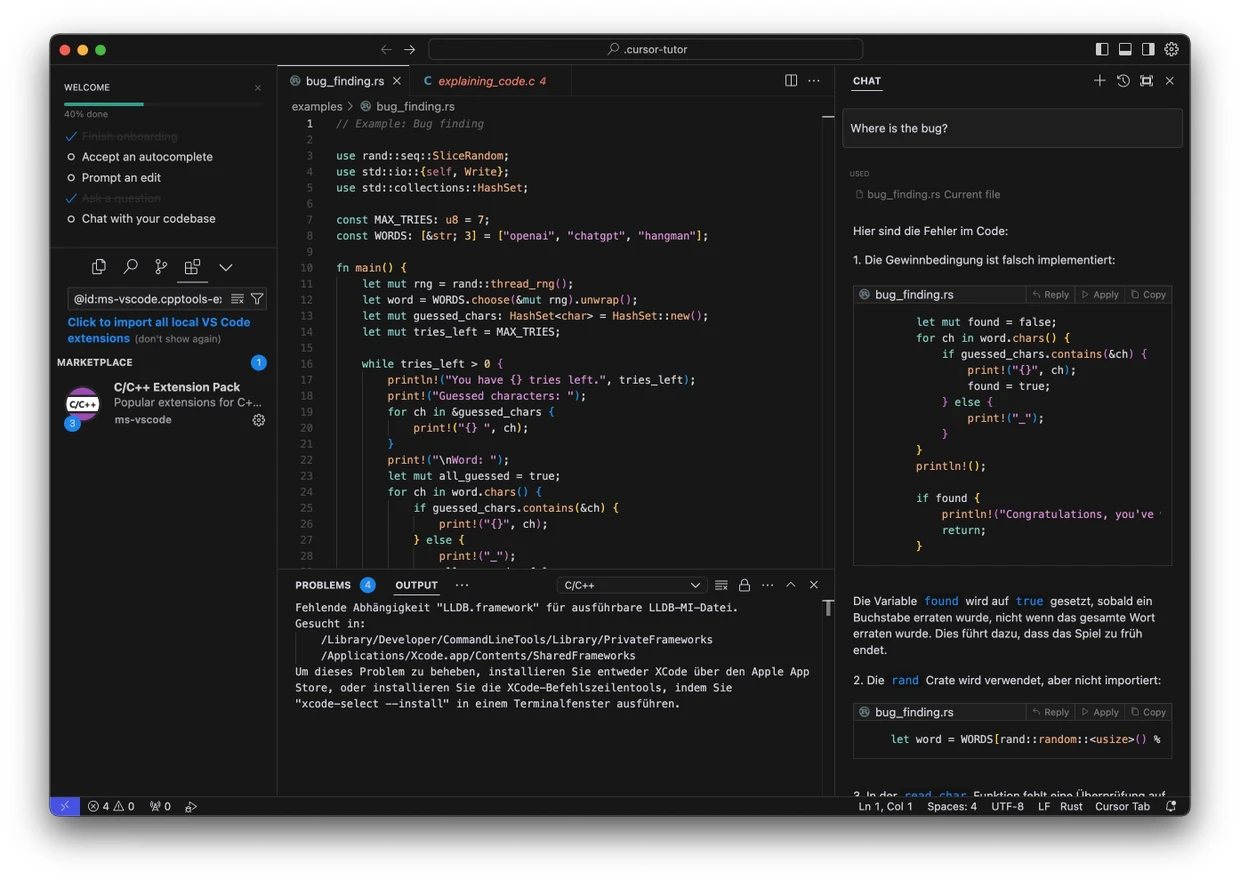Viewport: 1240px width, 882px height.
Task: Open the Extensions view icon
Action: pos(192,267)
